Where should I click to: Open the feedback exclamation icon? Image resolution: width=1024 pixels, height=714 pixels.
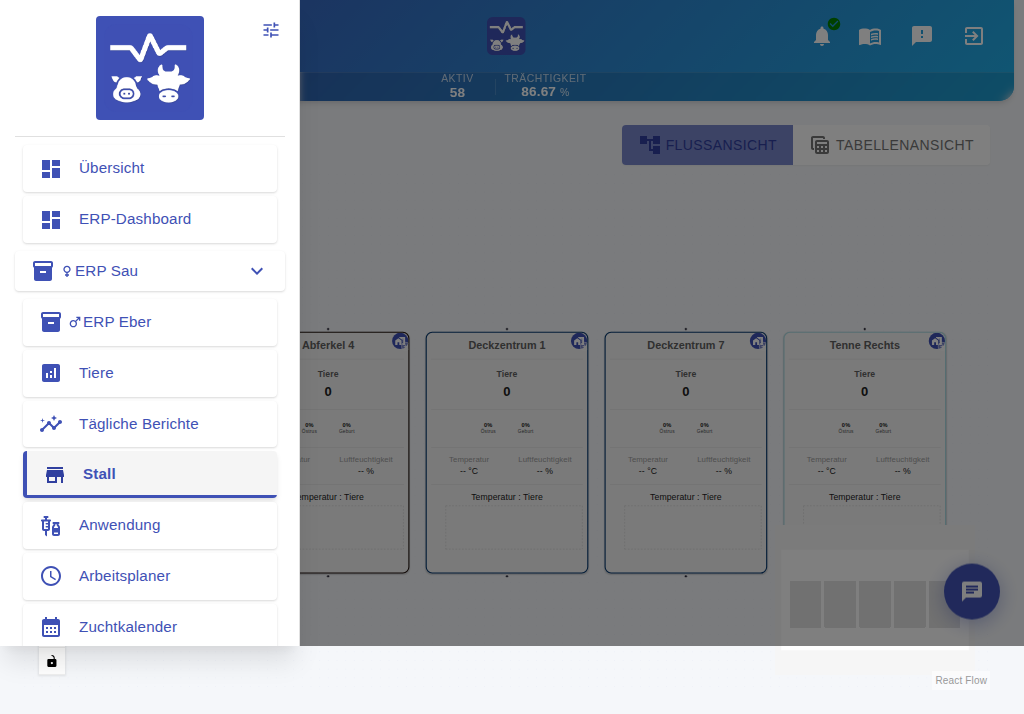(921, 36)
